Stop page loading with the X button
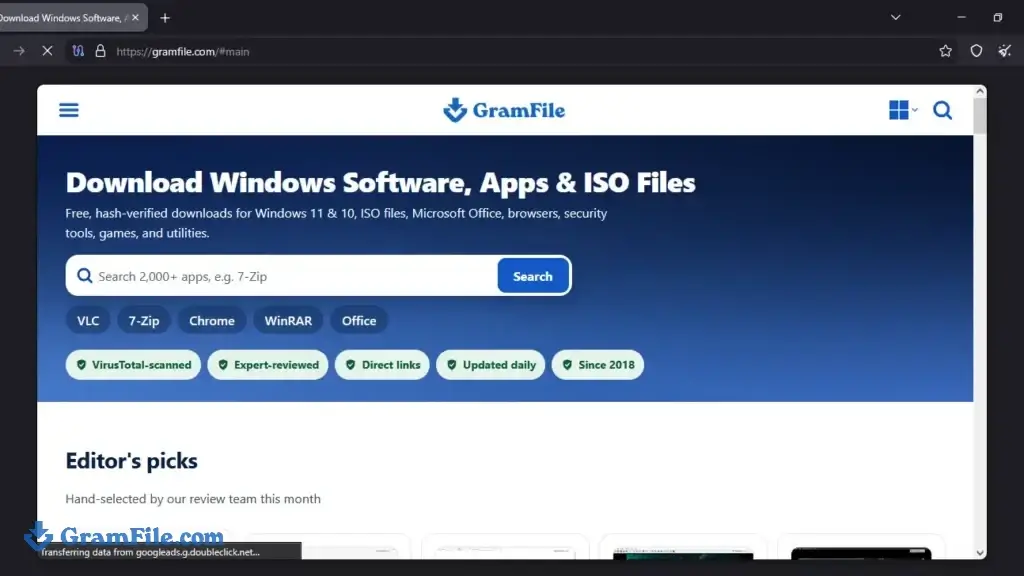Screen dimensions: 1024x576 coord(47,51)
